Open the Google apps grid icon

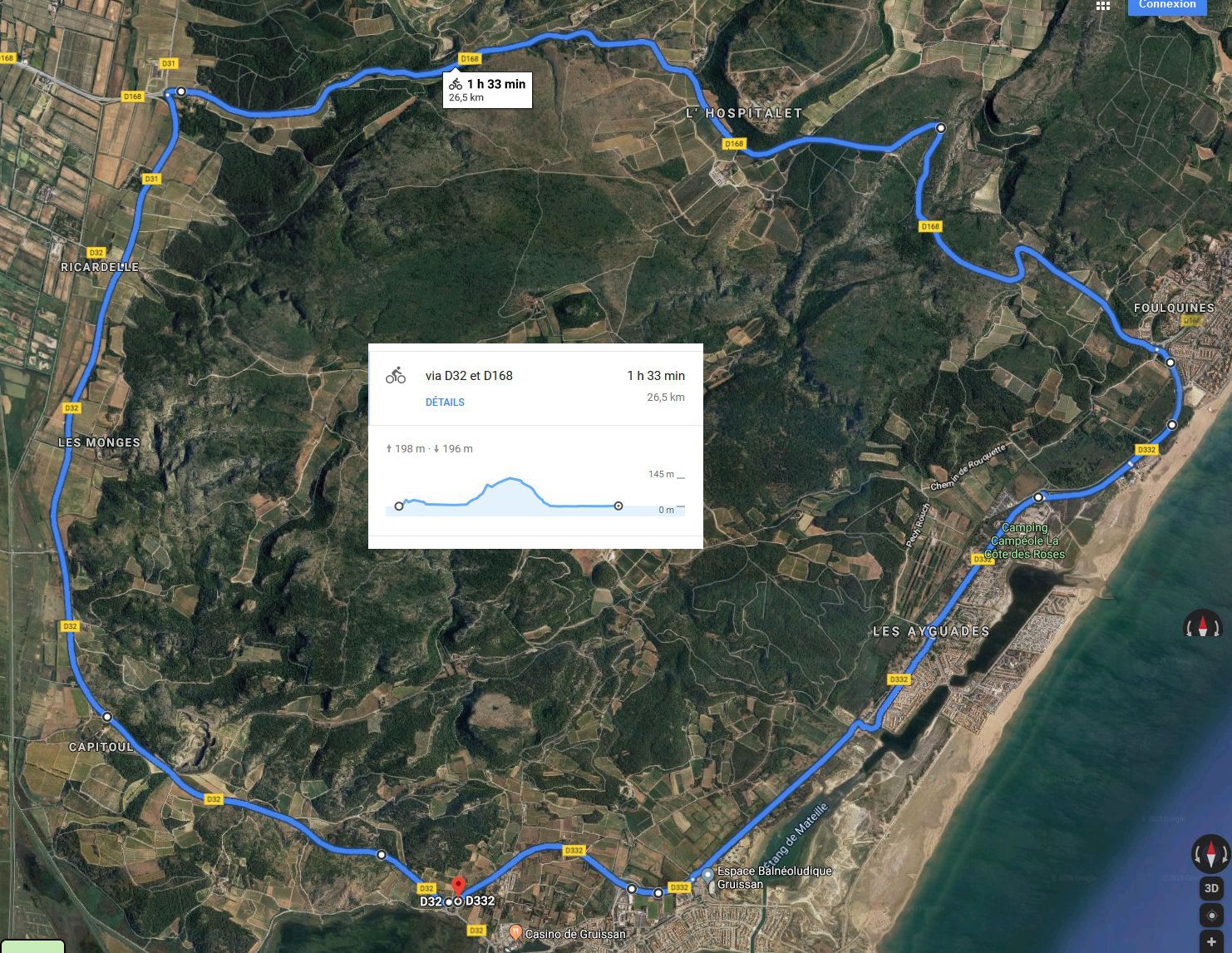click(x=1103, y=5)
